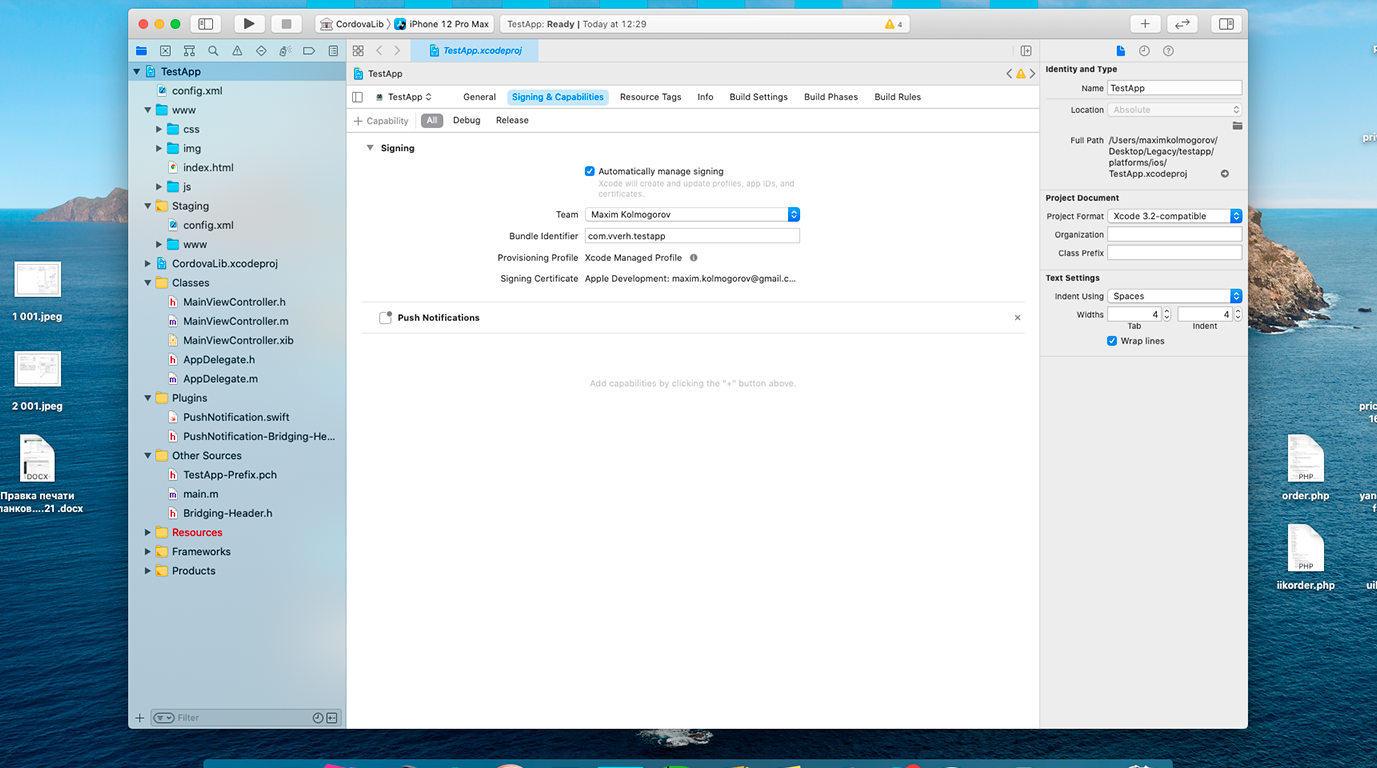
Task: Open the Team dropdown
Action: [x=692, y=215]
